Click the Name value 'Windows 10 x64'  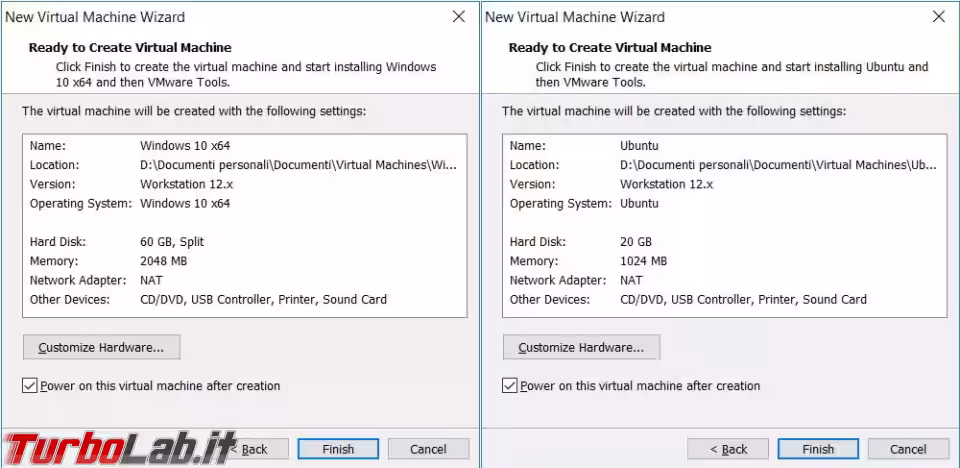[185, 146]
